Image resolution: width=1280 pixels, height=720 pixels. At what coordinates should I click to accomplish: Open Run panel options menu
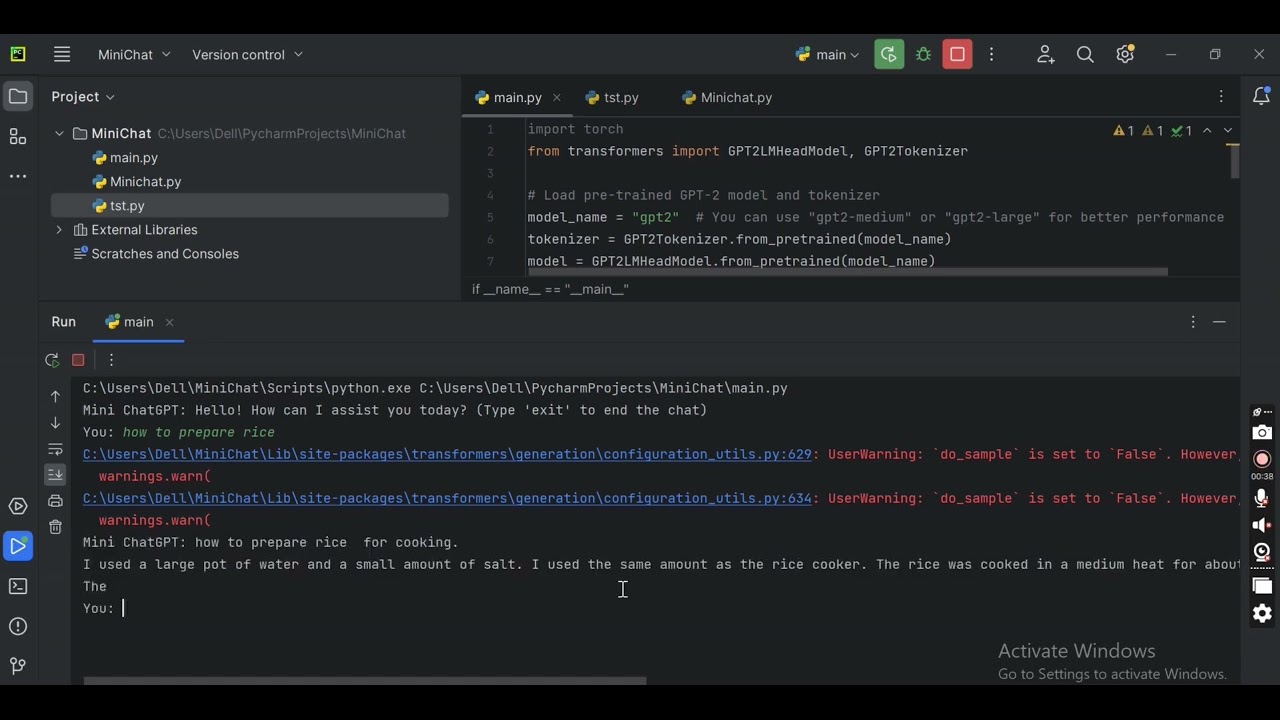click(1193, 322)
